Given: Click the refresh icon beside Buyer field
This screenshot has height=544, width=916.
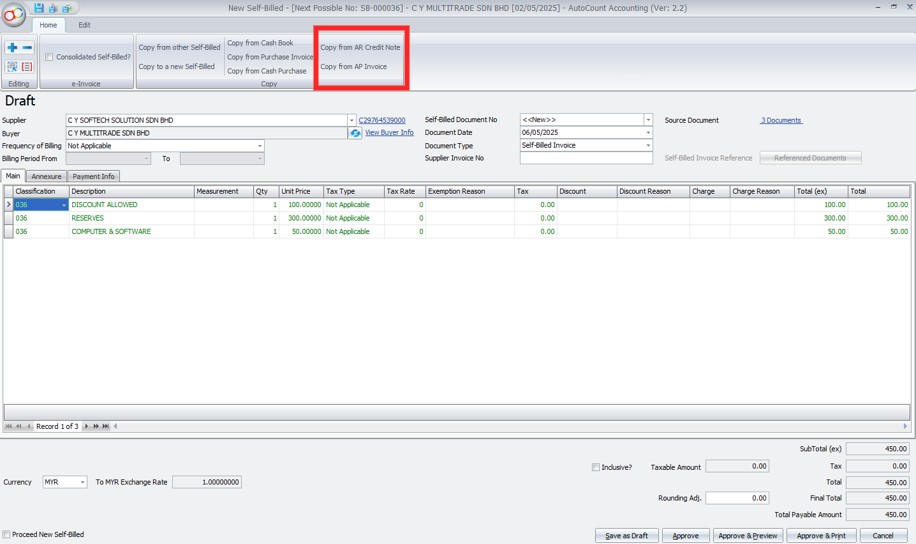Looking at the screenshot, I should click(x=355, y=133).
